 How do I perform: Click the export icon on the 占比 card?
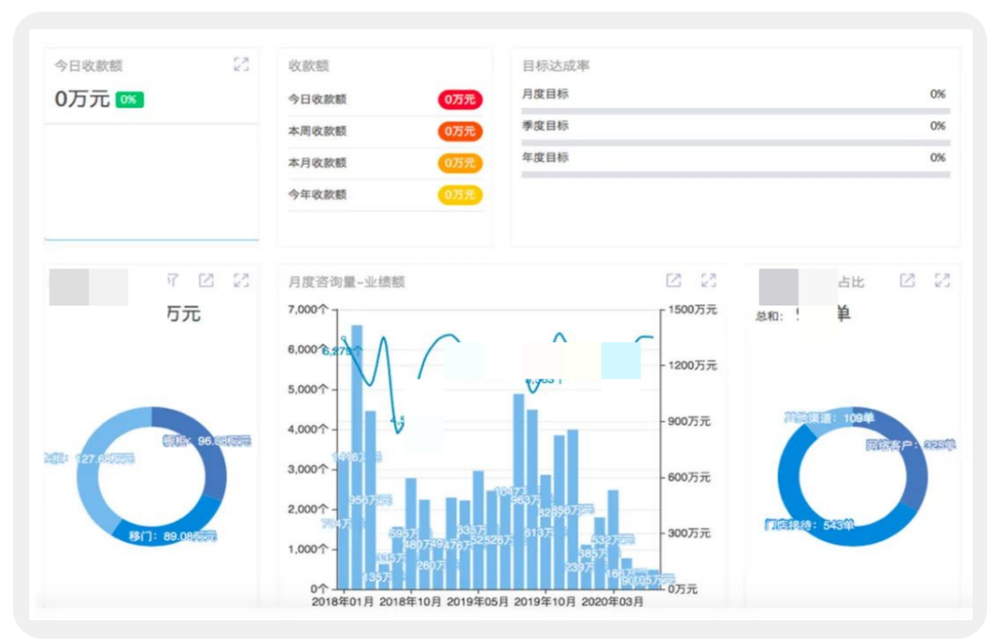(907, 281)
